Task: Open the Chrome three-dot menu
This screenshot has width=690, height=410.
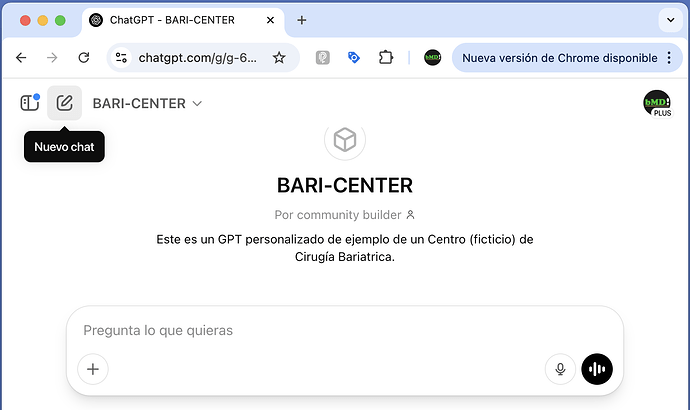Action: 669,58
